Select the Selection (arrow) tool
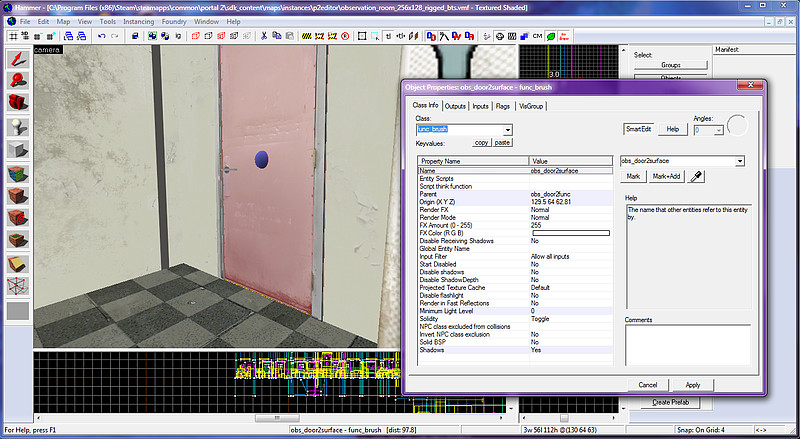 tap(18, 59)
